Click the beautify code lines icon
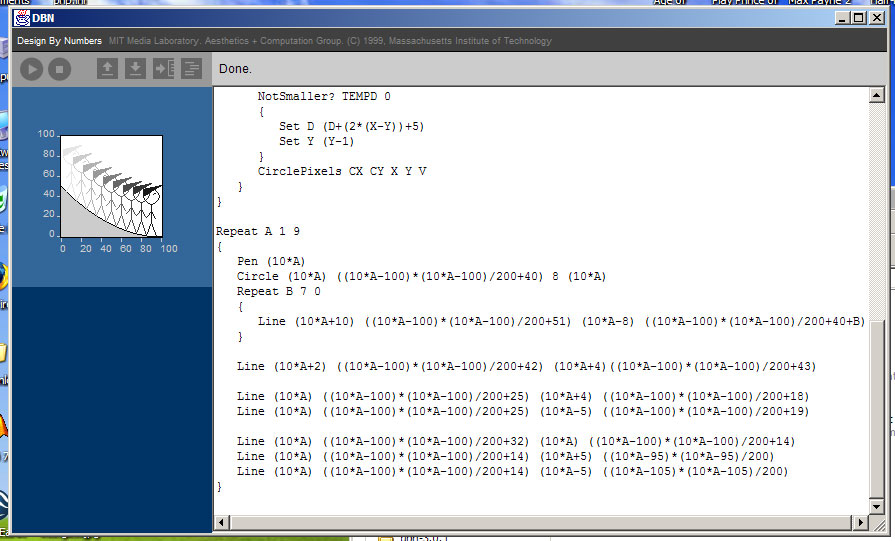This screenshot has width=895, height=541. [191, 69]
